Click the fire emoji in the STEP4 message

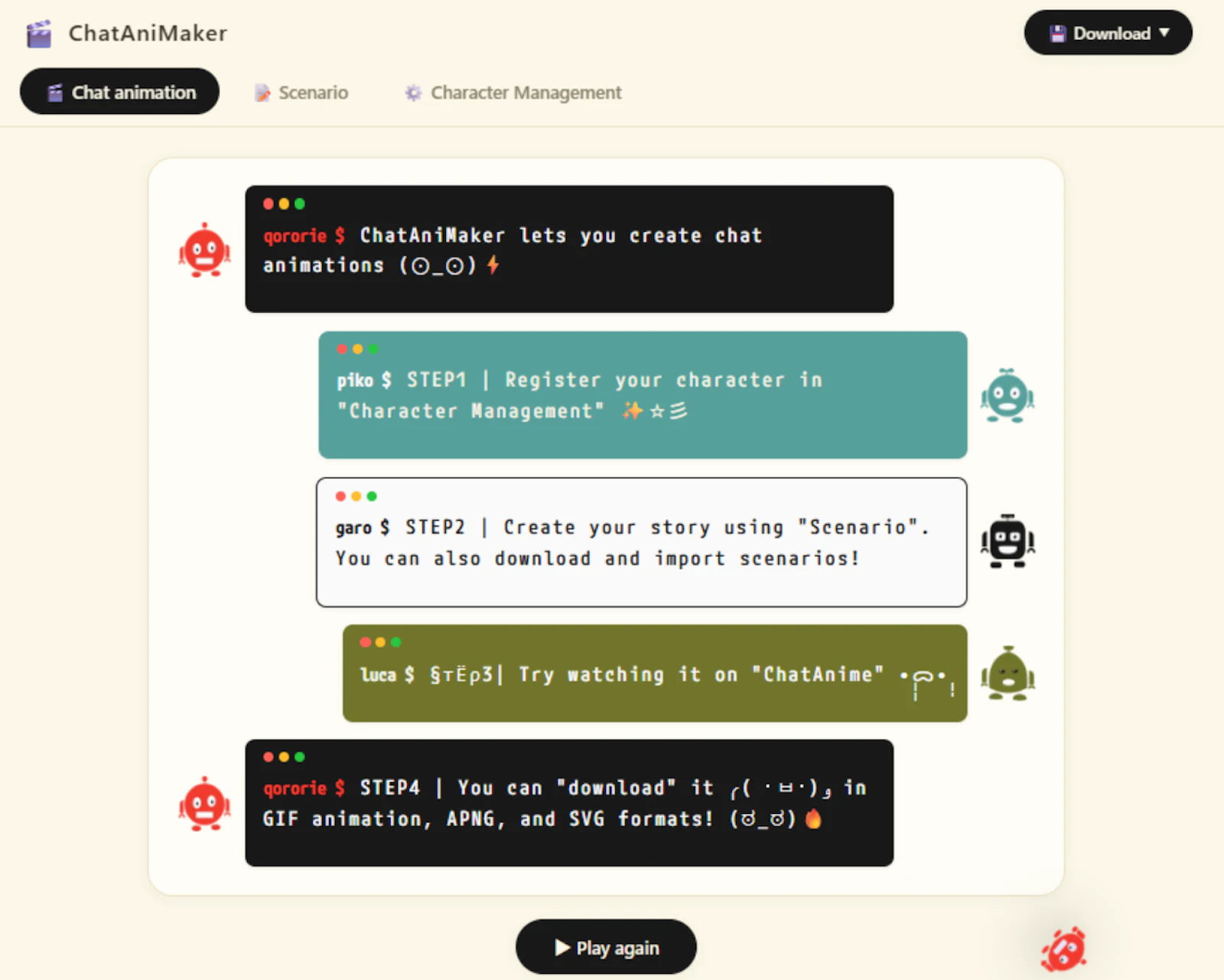(813, 819)
